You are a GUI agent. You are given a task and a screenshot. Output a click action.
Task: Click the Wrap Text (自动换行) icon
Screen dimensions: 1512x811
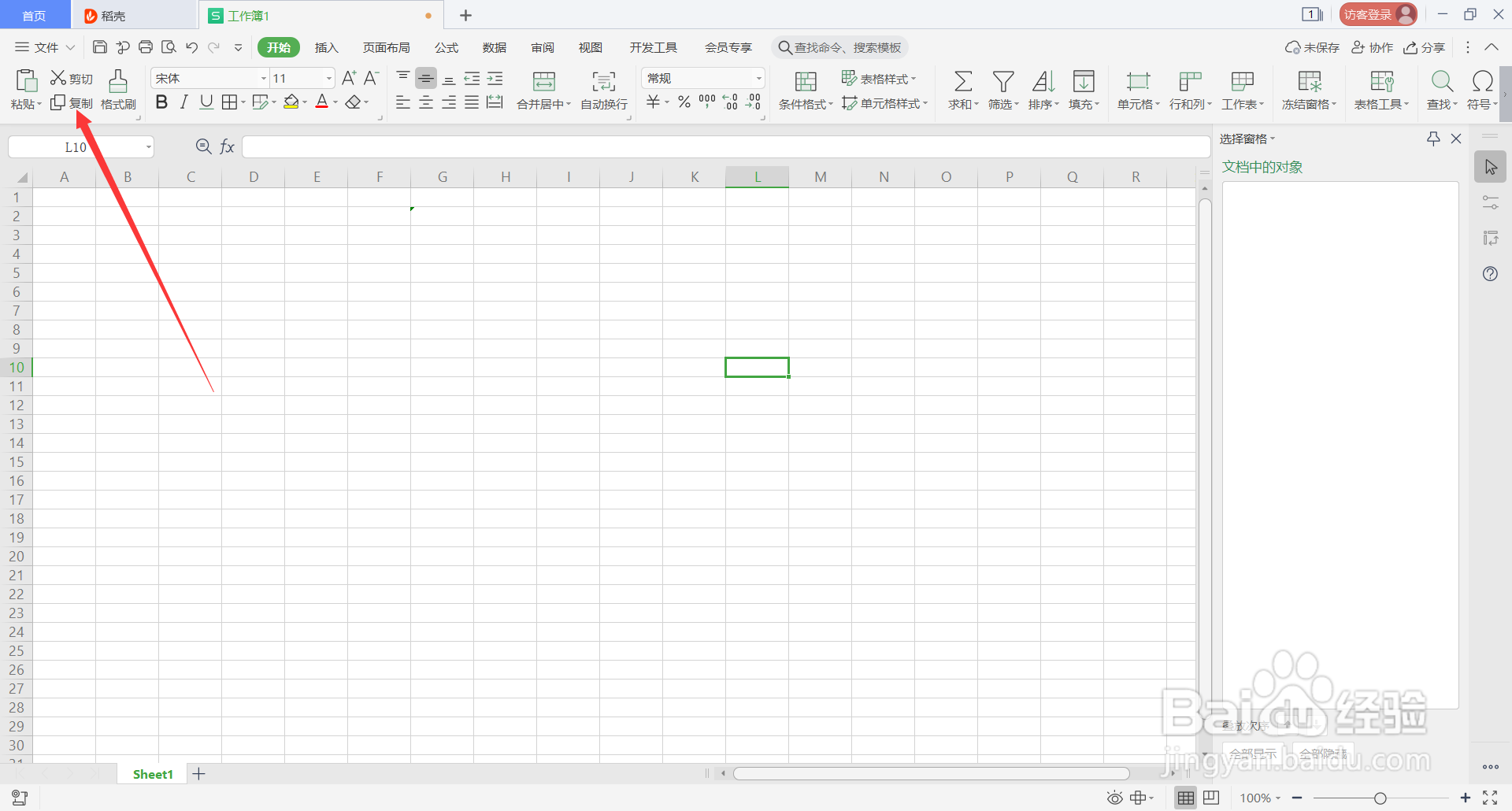click(604, 81)
